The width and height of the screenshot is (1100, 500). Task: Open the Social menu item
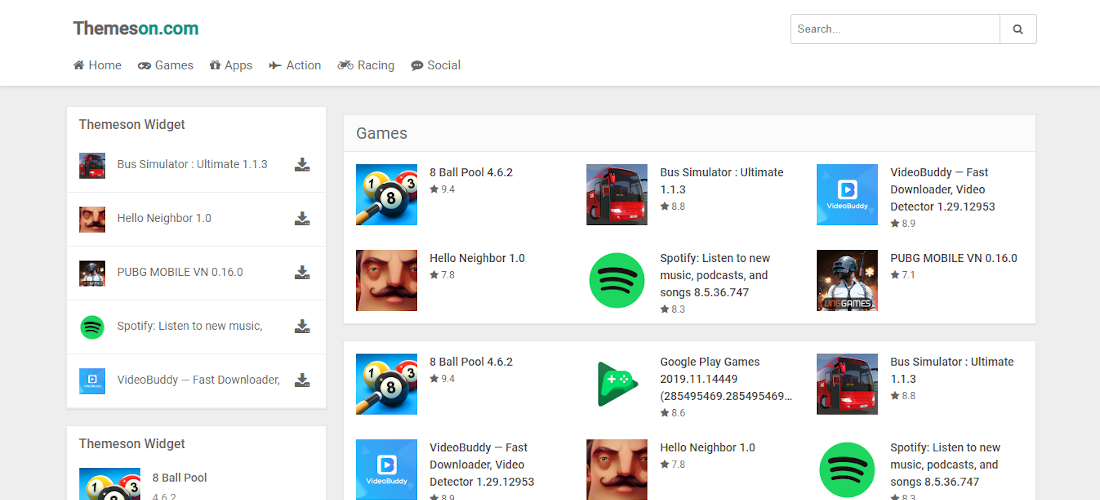[x=436, y=65]
